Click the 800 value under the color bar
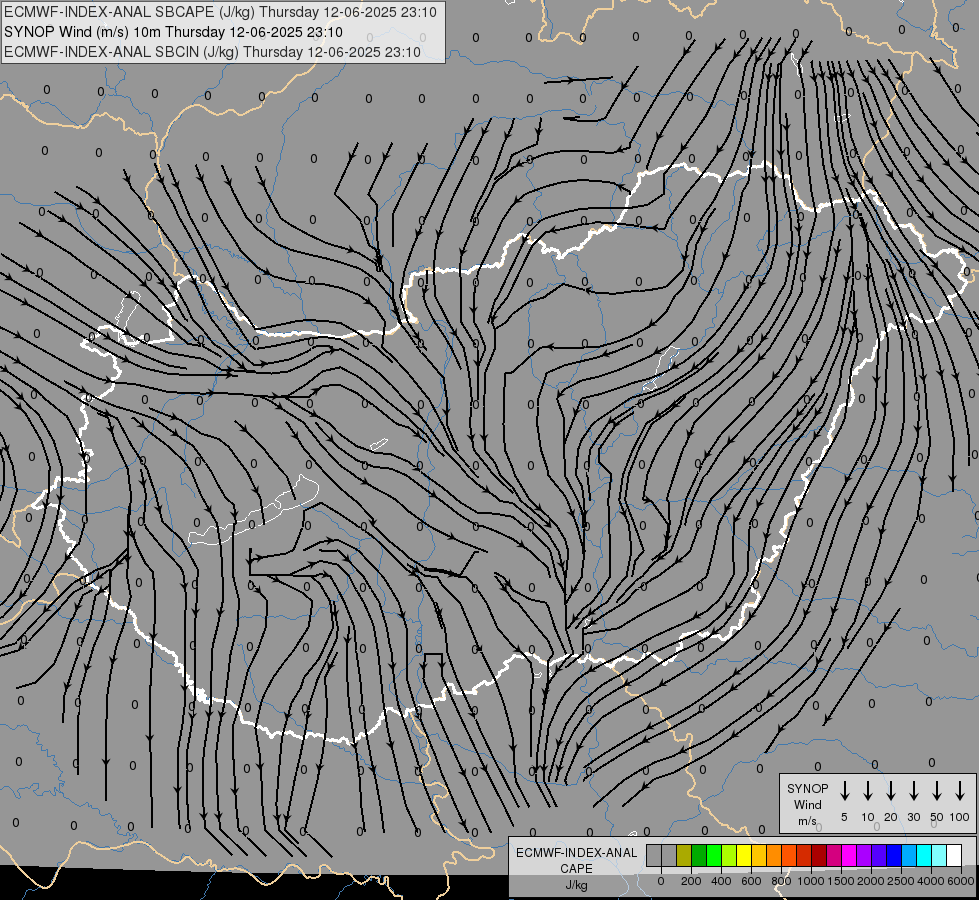 [x=781, y=881]
